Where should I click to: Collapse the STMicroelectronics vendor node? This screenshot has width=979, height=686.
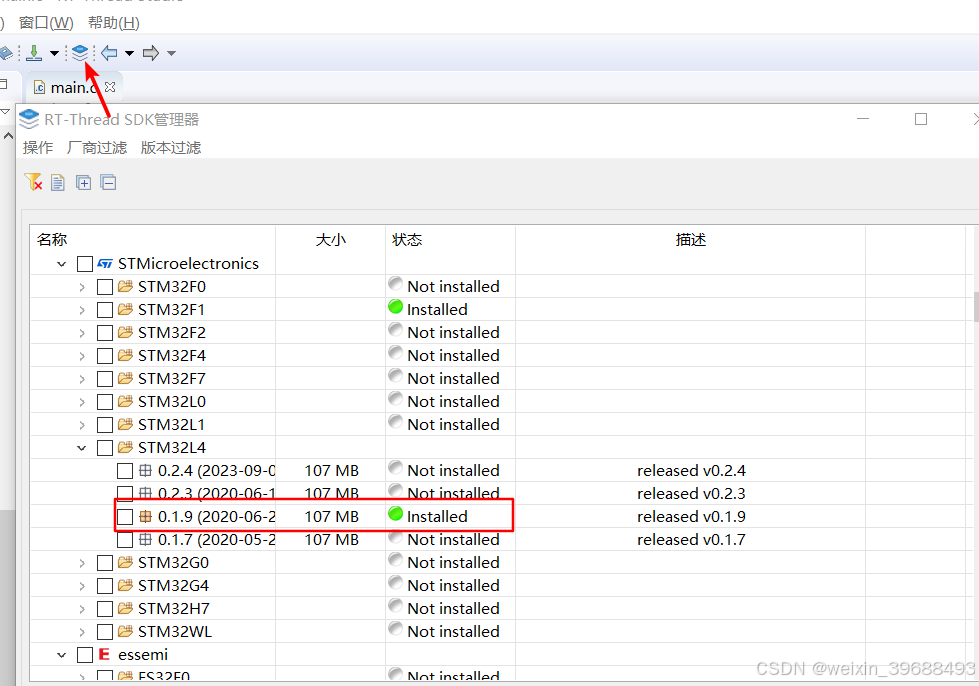tap(61, 264)
